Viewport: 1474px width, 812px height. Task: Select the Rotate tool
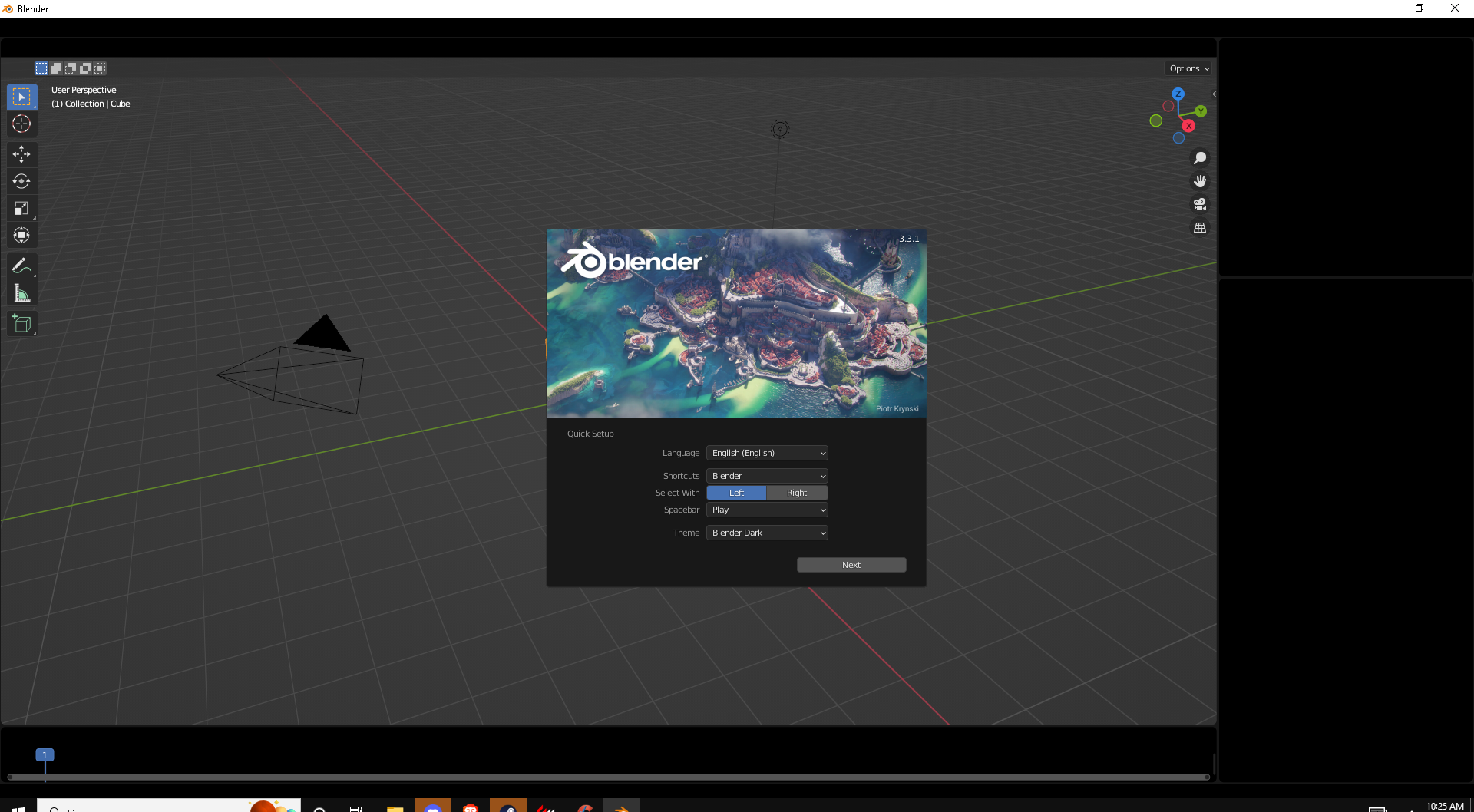21,181
